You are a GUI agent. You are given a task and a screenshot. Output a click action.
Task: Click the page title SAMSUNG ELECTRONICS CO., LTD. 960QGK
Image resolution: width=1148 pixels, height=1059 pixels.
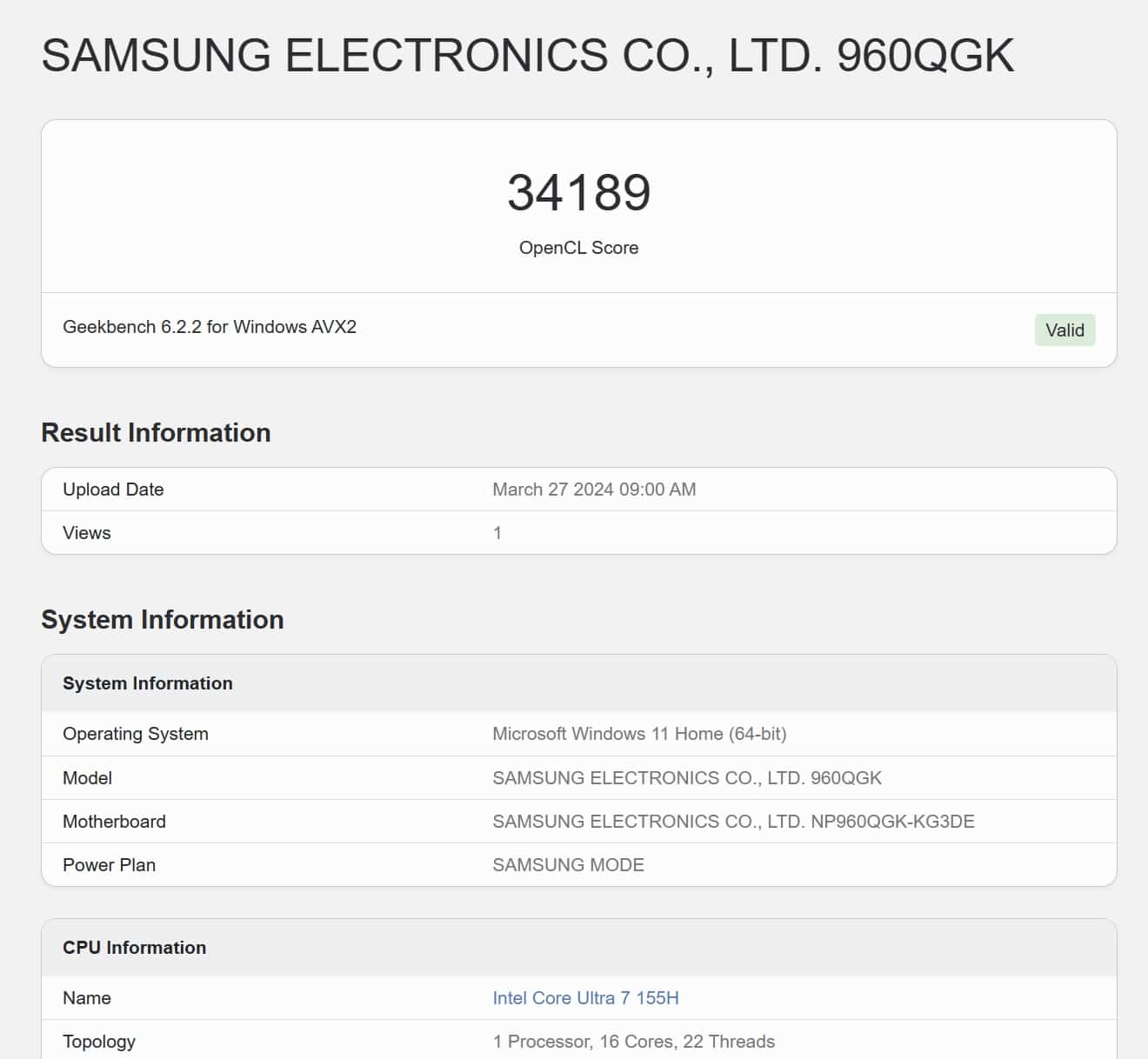(x=528, y=56)
